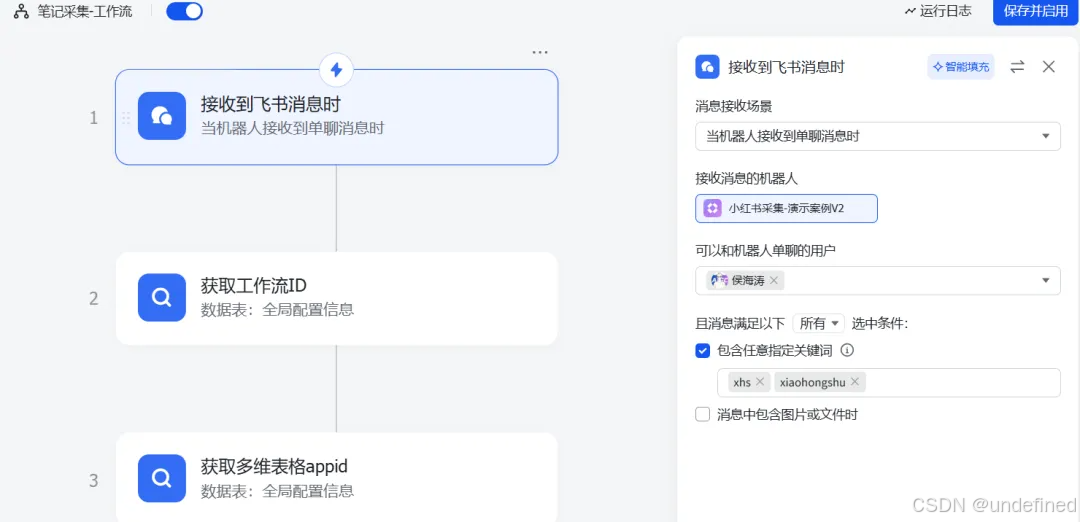Toggle the workflow enable switch off
Screen dimensions: 1080x522
pos(185,11)
